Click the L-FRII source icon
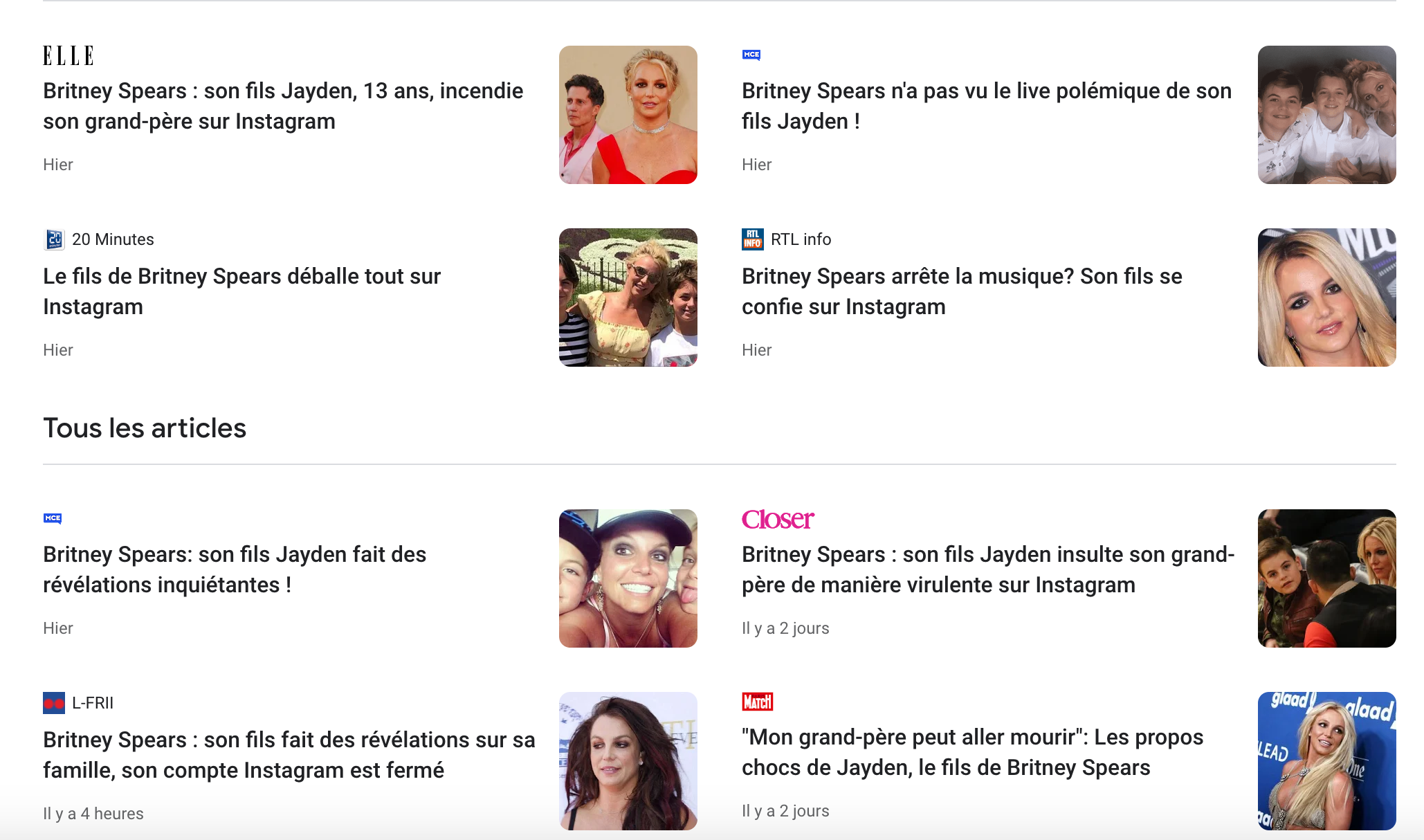 54,703
